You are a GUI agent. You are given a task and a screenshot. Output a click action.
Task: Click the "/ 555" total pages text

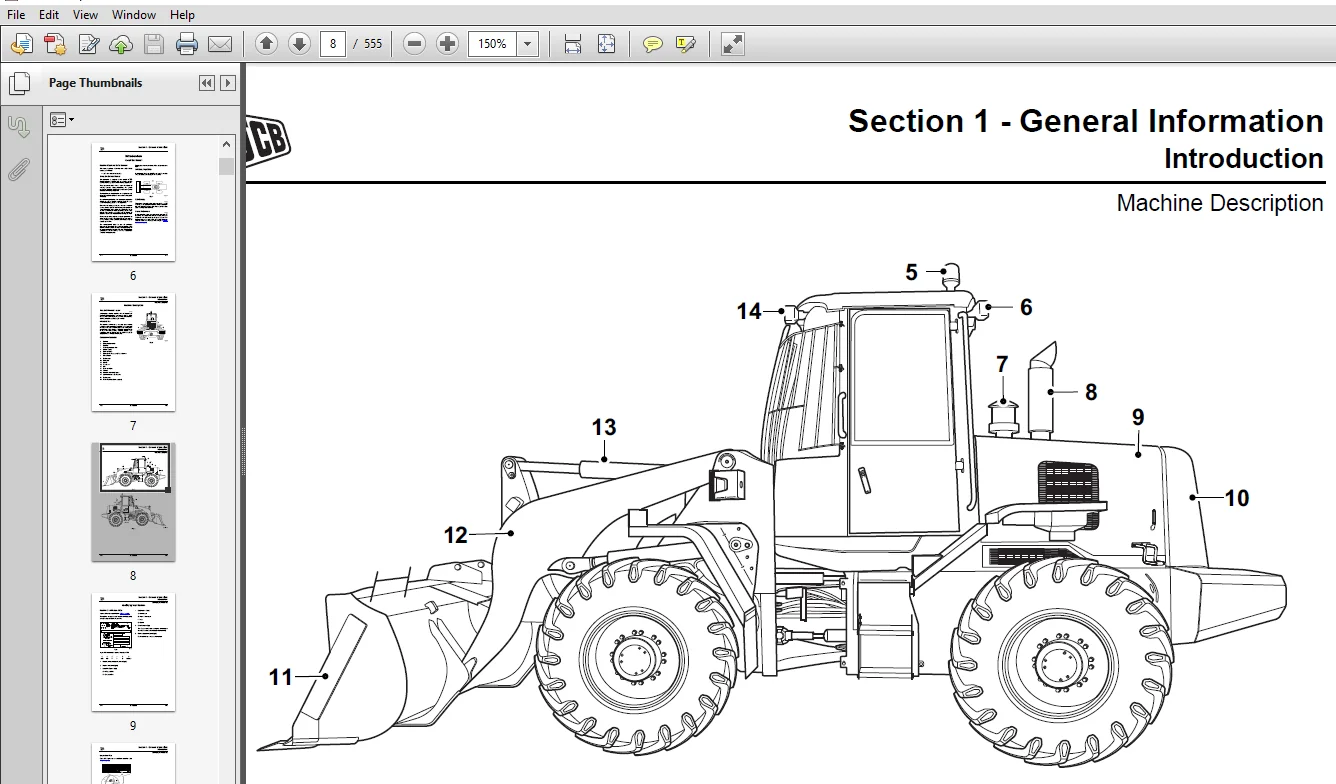click(x=368, y=44)
